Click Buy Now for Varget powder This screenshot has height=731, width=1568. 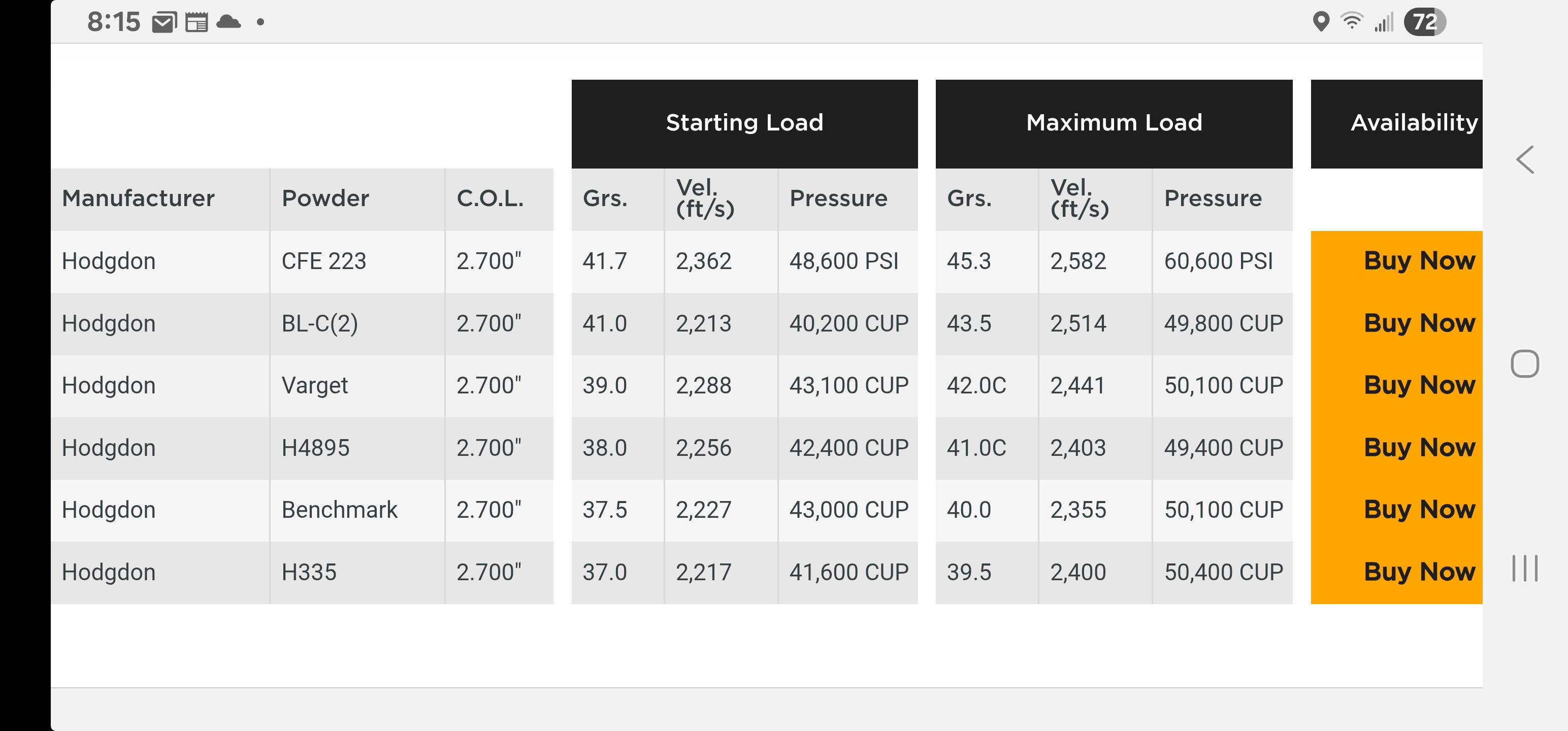(1419, 385)
